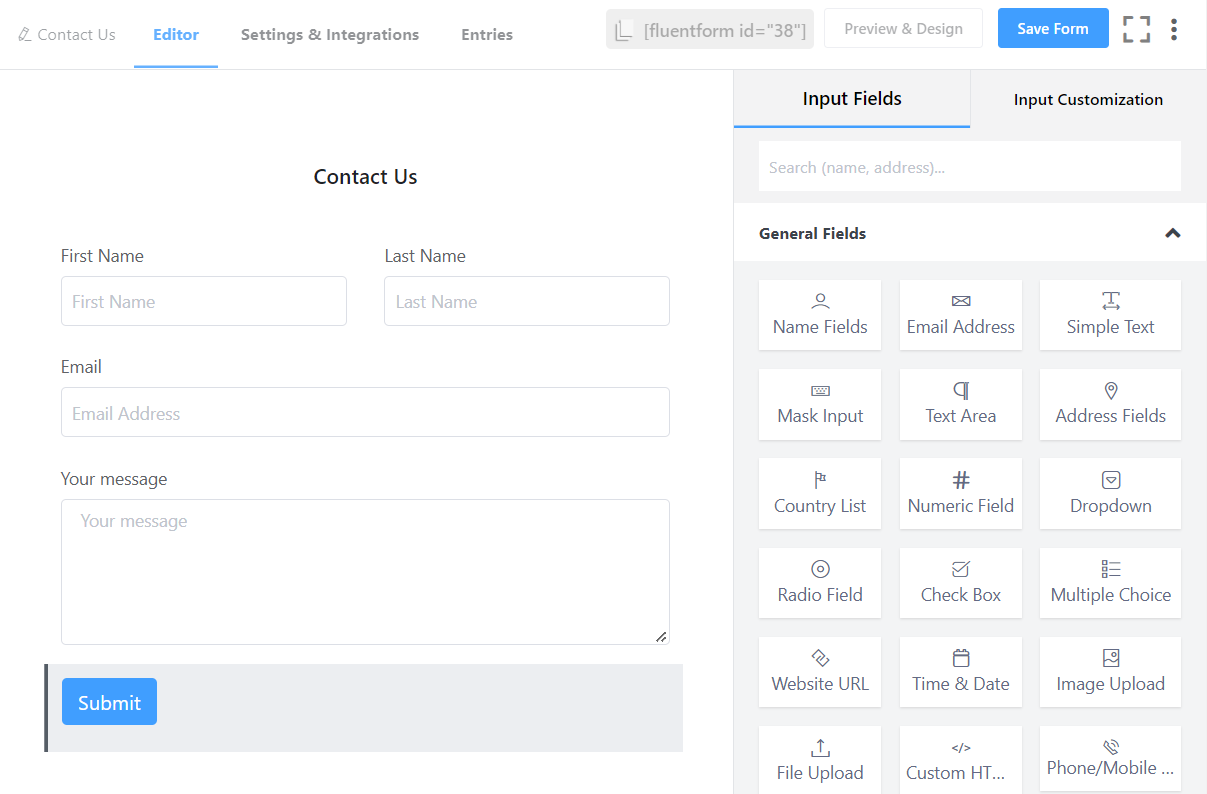The image size is (1207, 794).
Task: Select the Name Fields input element
Action: 820,315
